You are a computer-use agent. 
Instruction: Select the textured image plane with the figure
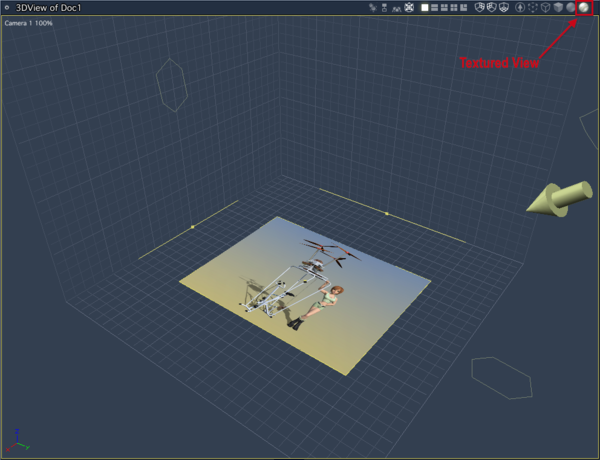(306, 297)
